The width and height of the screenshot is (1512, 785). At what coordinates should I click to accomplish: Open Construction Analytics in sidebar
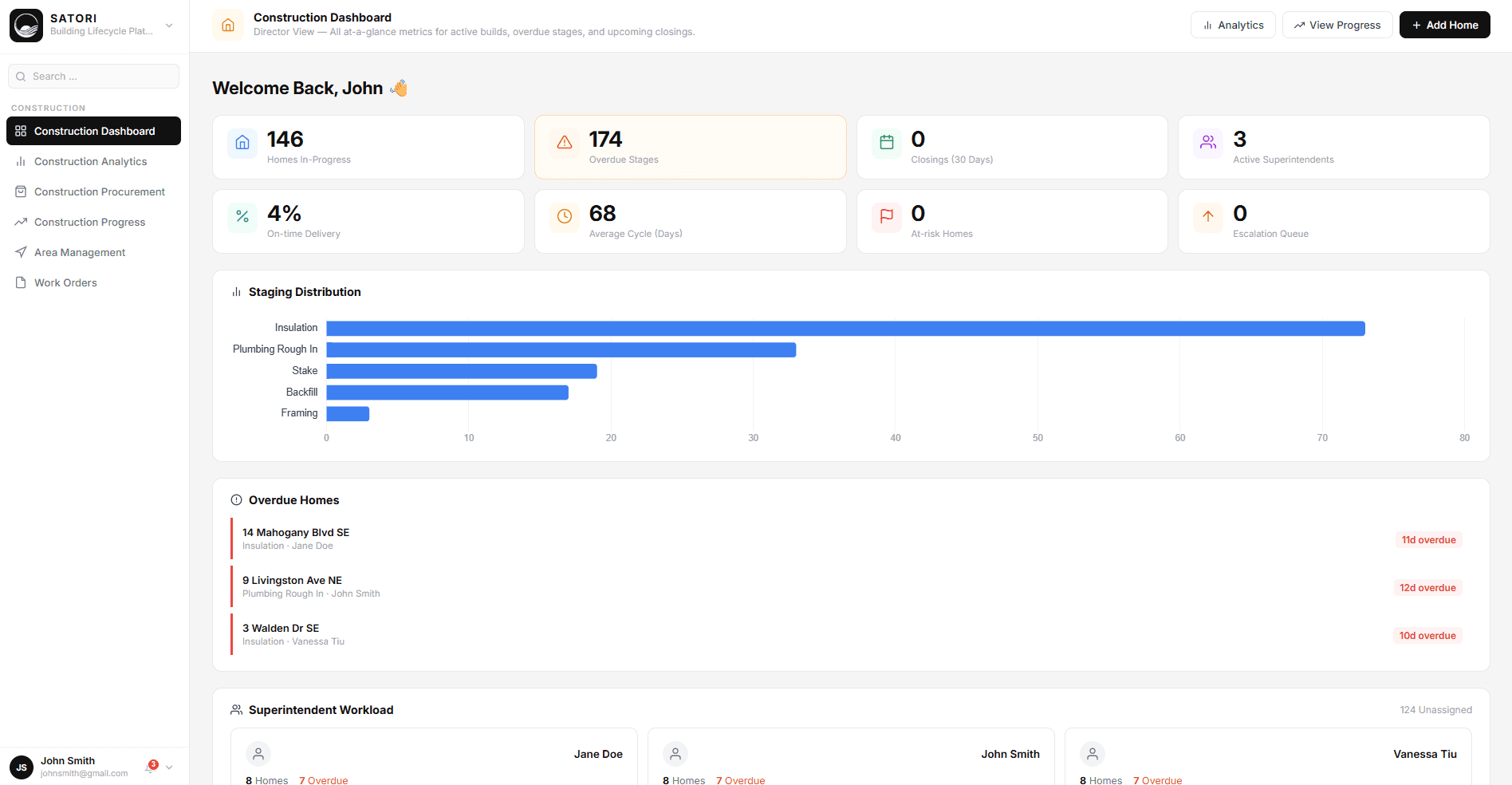pos(93,161)
